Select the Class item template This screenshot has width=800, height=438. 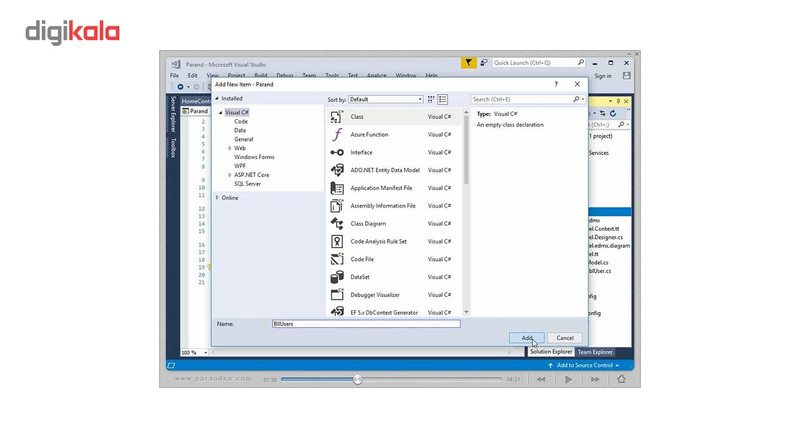[x=393, y=117]
